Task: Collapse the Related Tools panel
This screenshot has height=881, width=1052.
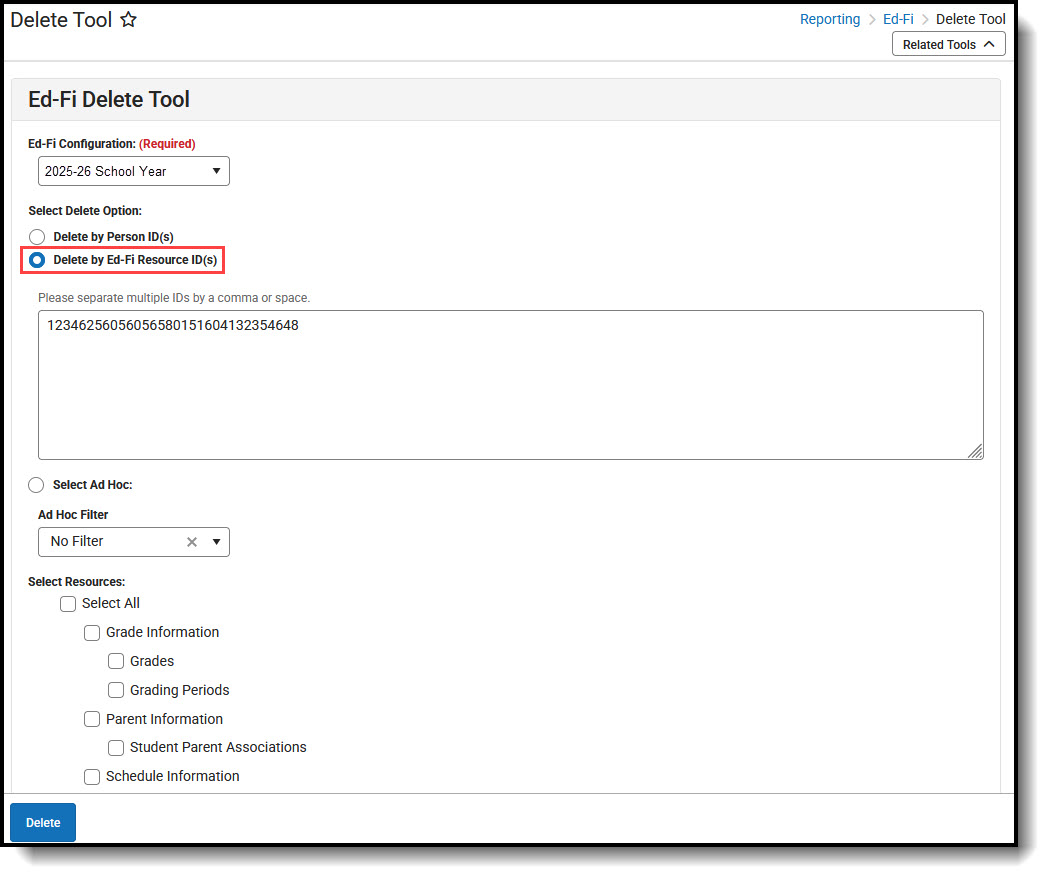Action: coord(948,44)
